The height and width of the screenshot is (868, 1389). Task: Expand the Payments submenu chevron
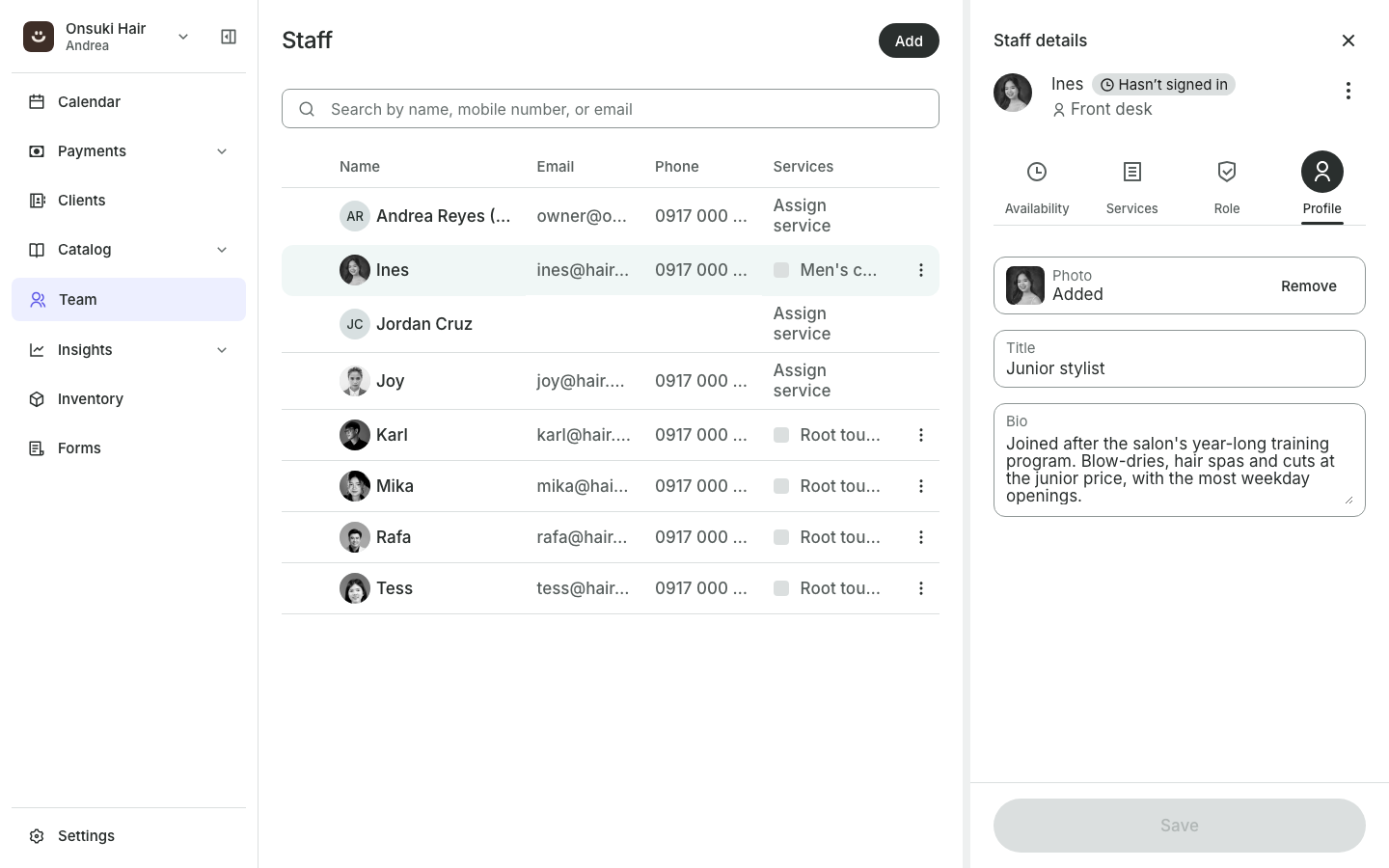pos(222,151)
